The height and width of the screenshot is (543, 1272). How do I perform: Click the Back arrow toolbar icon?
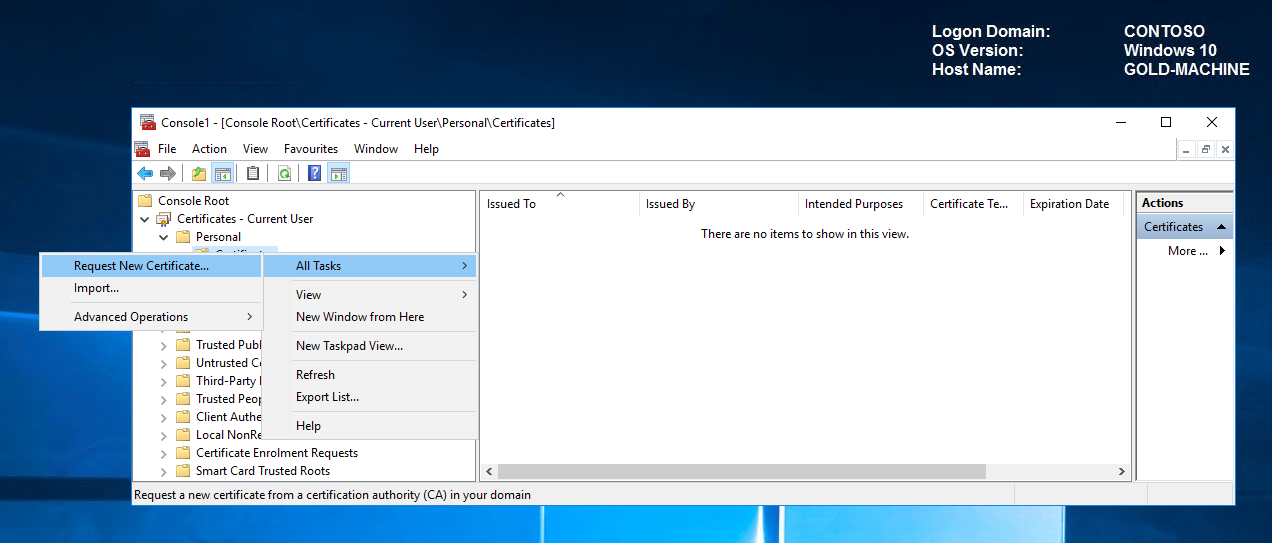tap(145, 173)
